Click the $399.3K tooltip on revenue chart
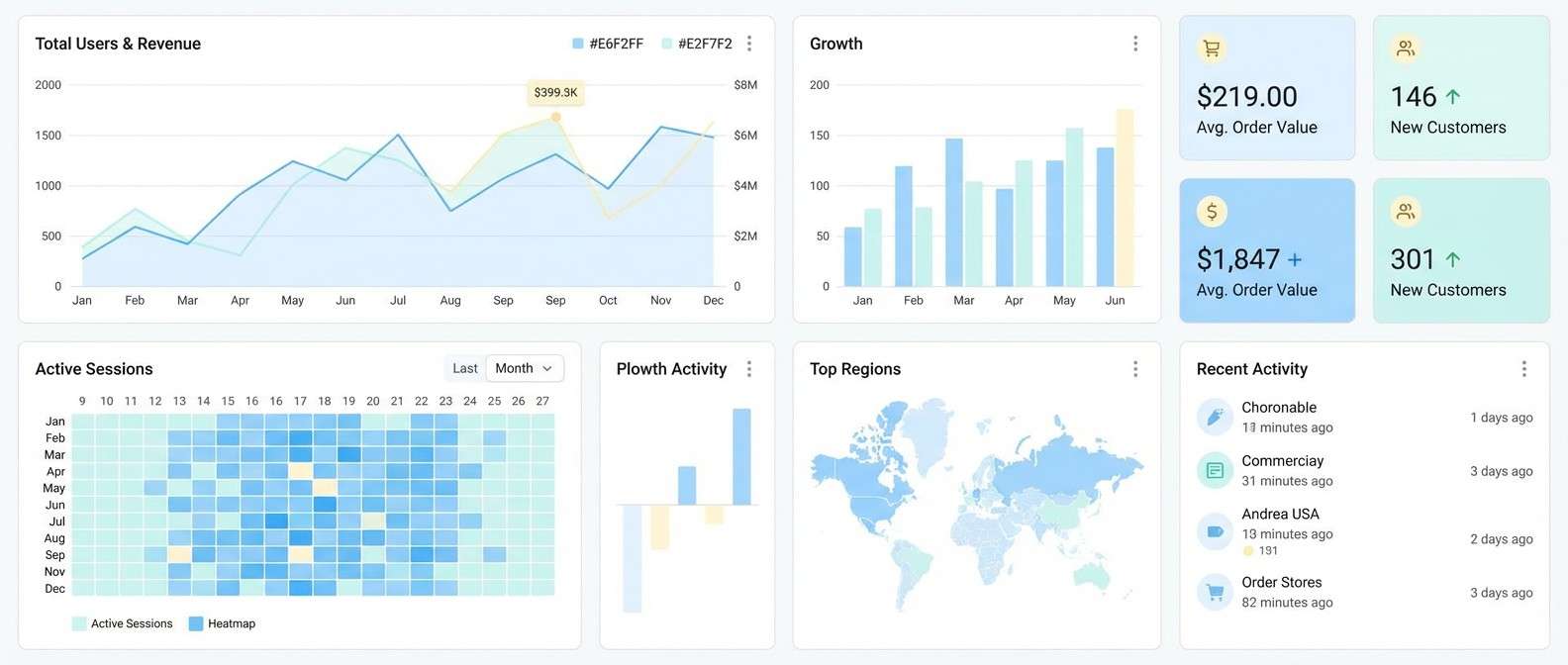This screenshot has width=1568, height=665. pos(554,92)
